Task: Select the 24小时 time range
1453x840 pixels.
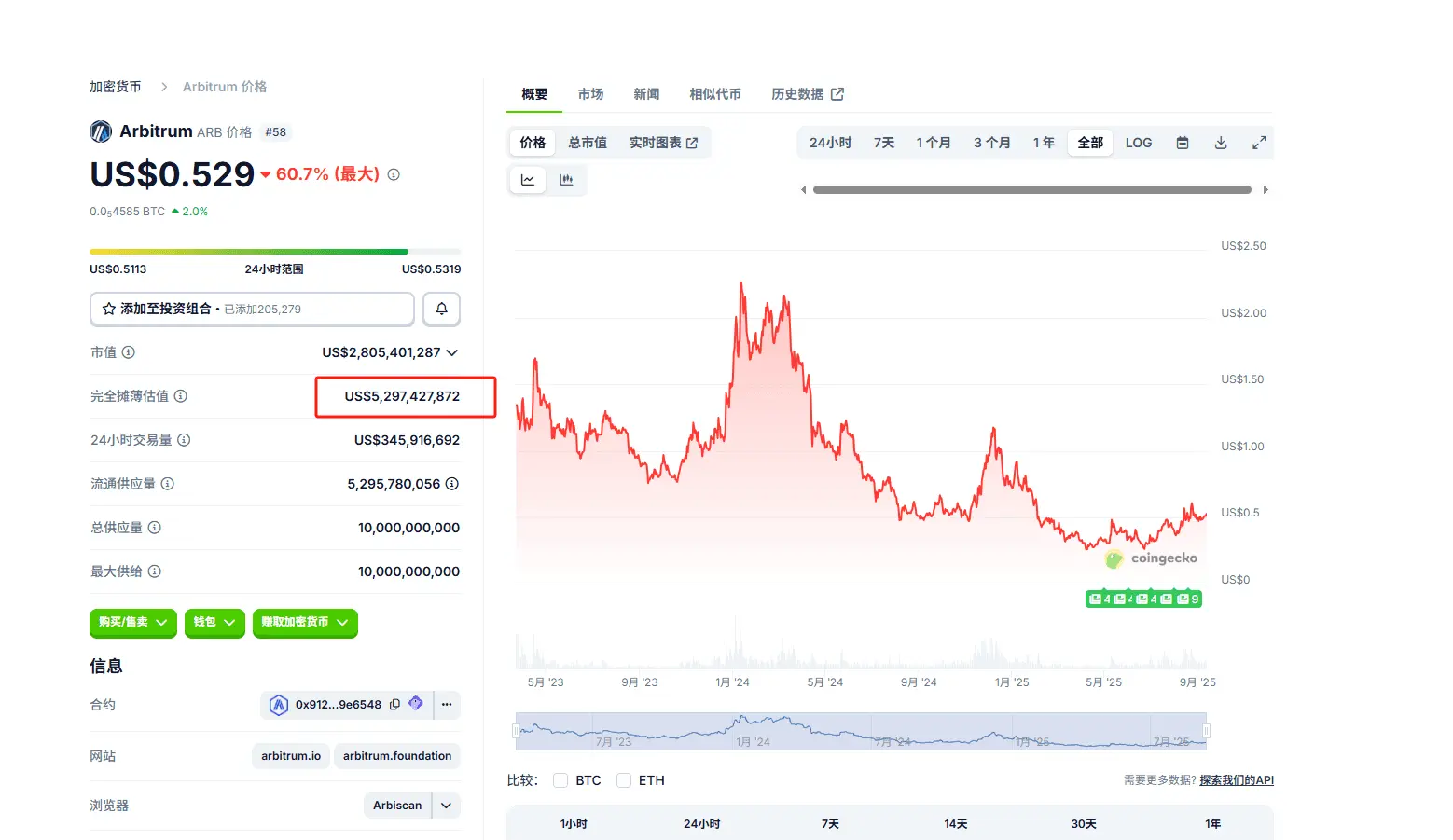Action: 830,143
